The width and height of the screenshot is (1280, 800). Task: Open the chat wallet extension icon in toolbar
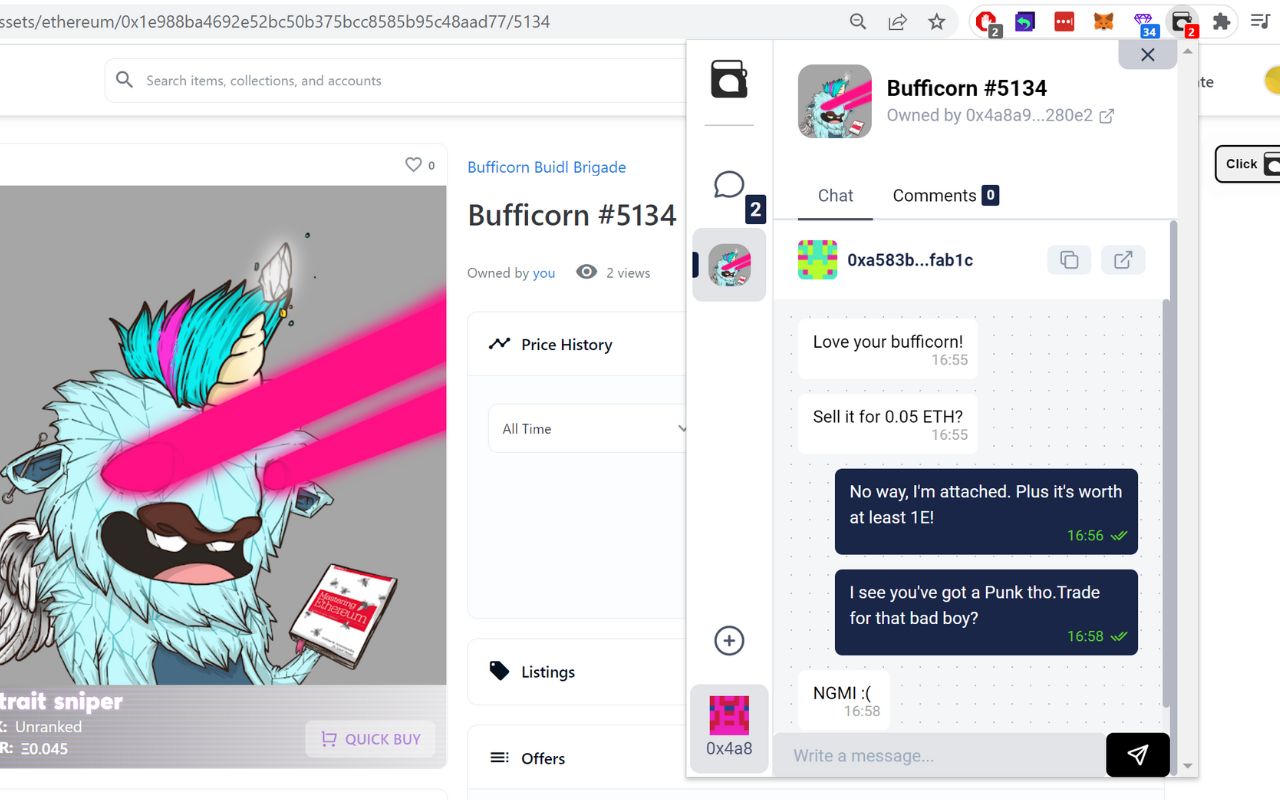(1183, 22)
